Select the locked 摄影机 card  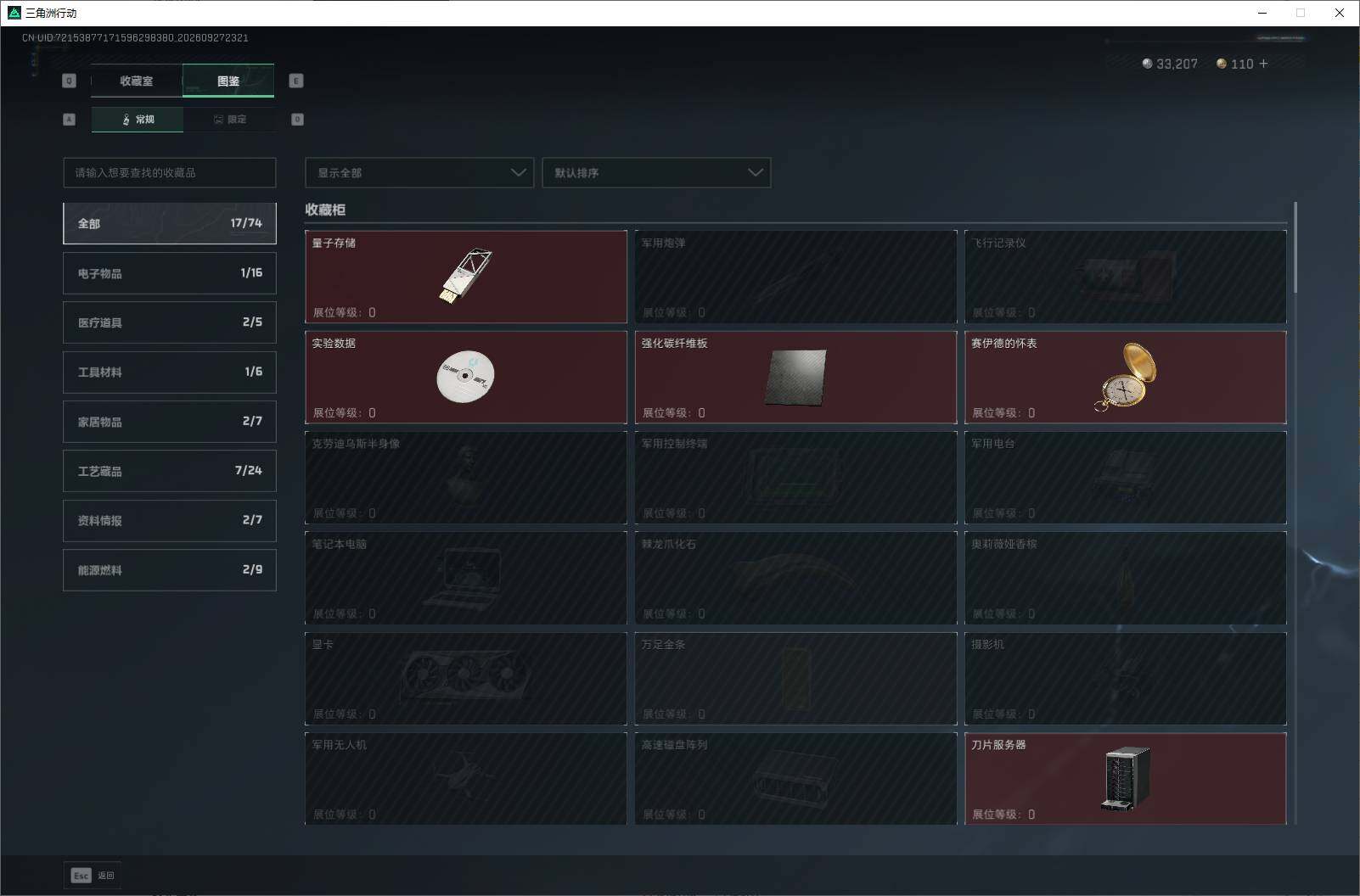1126,678
